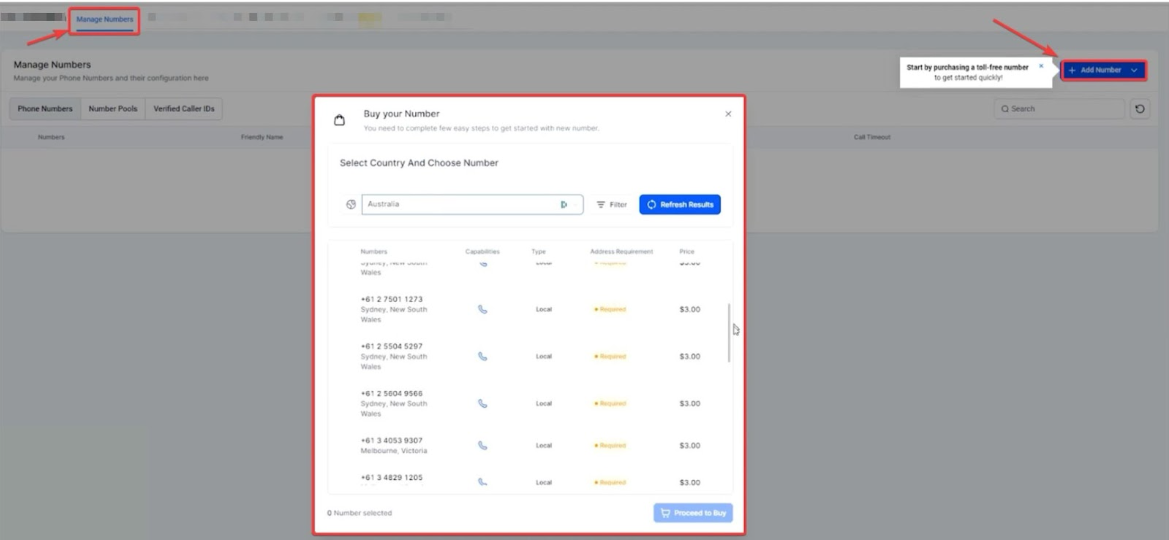
Task: Close the Buy your Number dialog
Action: [728, 114]
